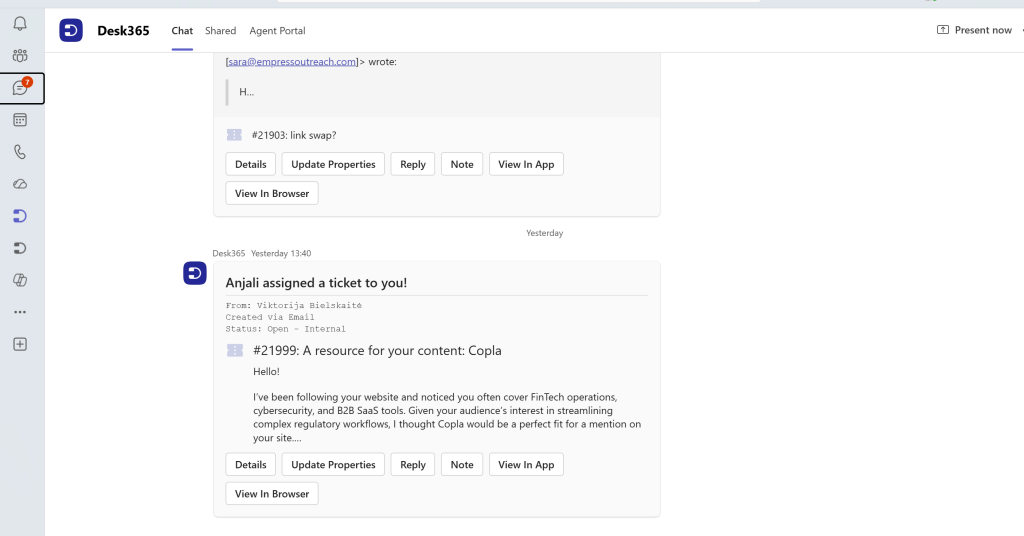Screen dimensions: 1024x536
Task: Open the more apps ellipsis icon
Action: tap(20, 312)
